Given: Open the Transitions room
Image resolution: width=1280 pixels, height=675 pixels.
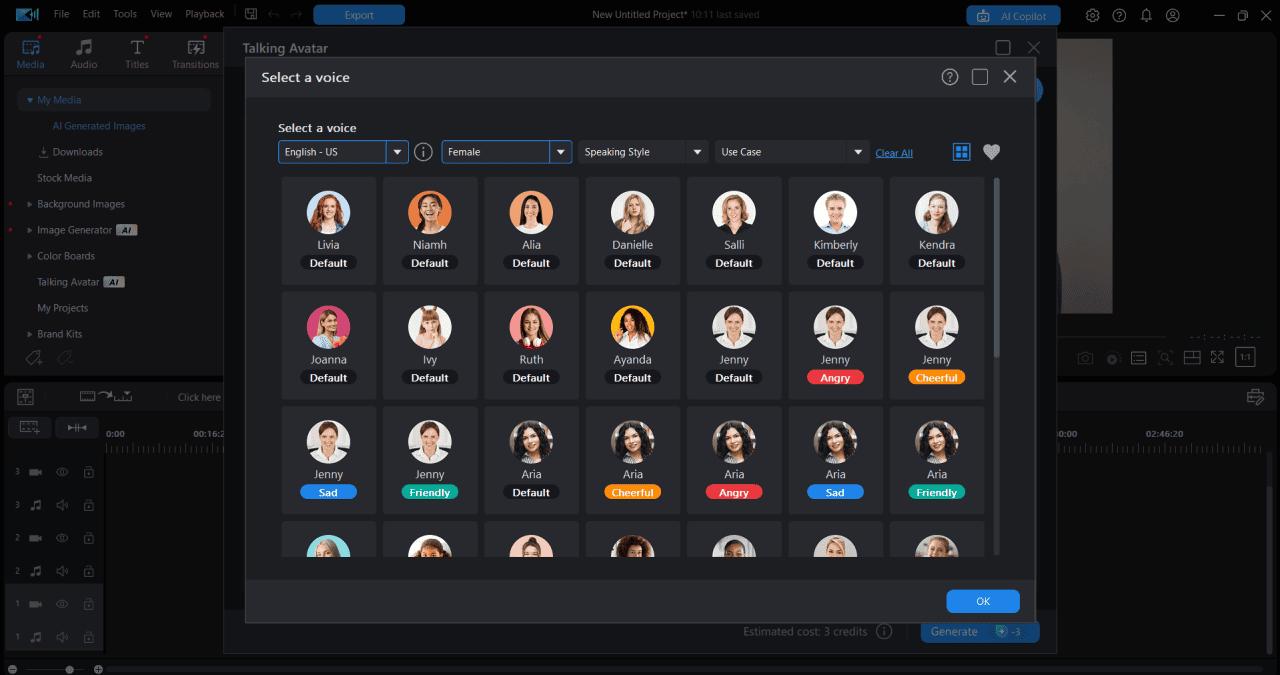Looking at the screenshot, I should click(x=195, y=54).
